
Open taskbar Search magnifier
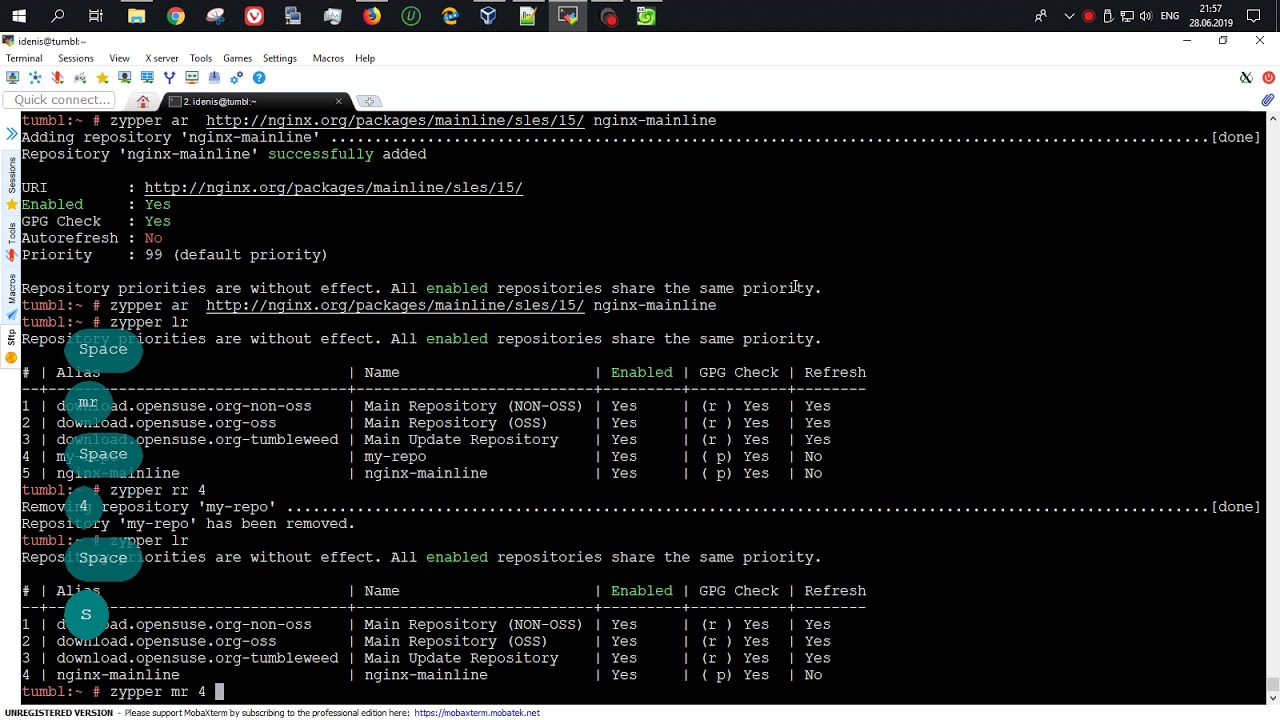pyautogui.click(x=57, y=16)
